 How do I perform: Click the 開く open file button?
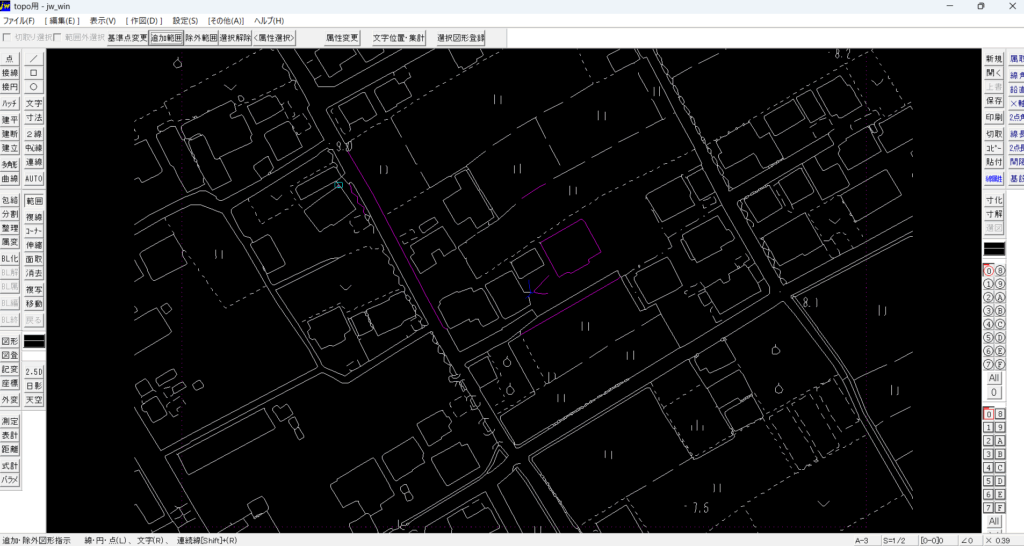(x=994, y=72)
